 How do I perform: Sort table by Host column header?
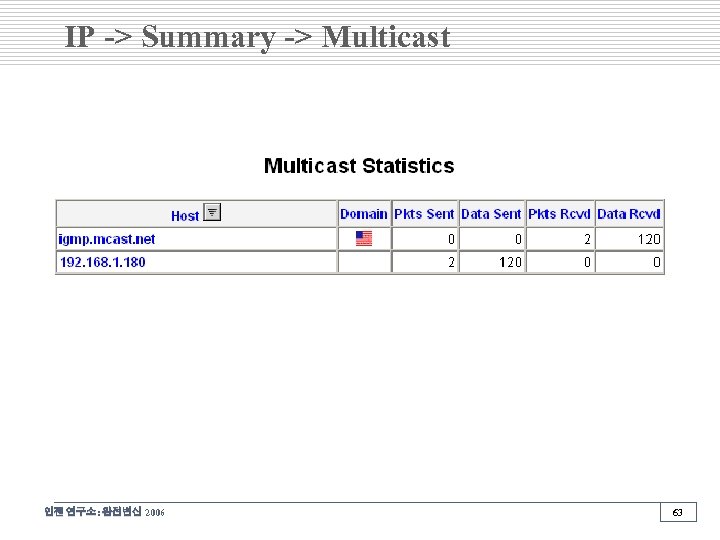click(185, 216)
